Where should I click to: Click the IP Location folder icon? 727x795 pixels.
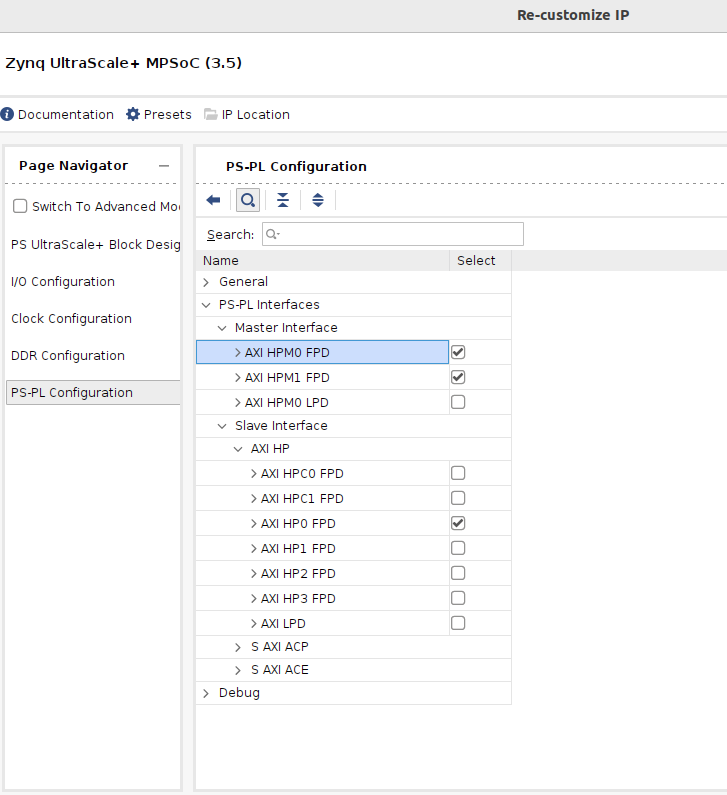pyautogui.click(x=210, y=115)
